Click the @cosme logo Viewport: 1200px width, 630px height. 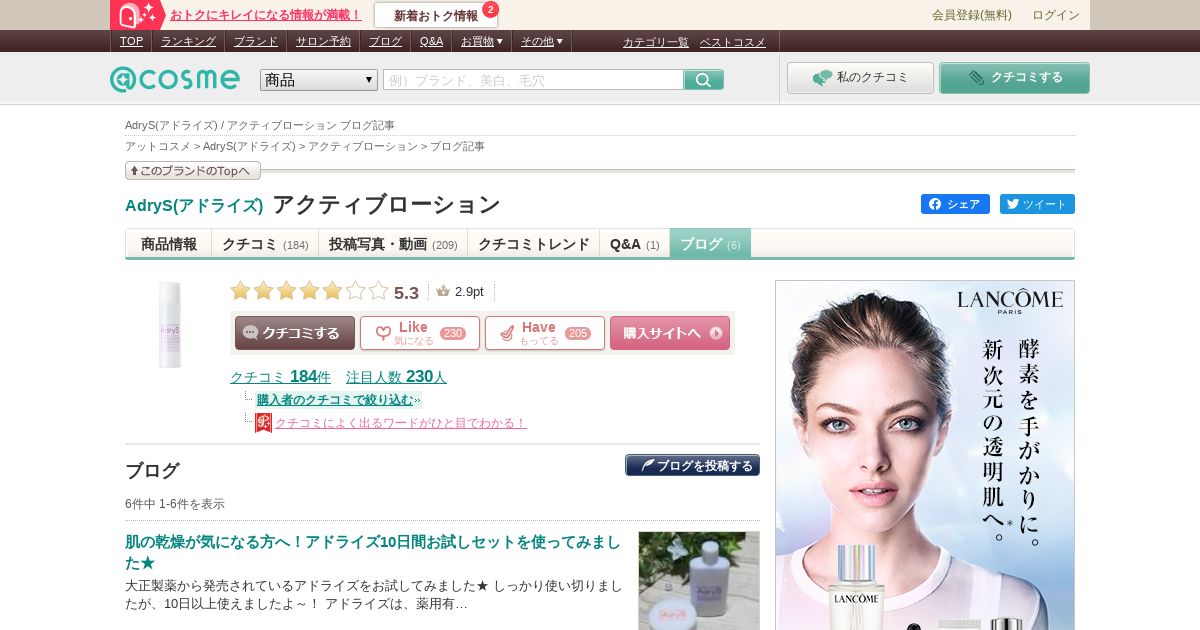pyautogui.click(x=175, y=79)
